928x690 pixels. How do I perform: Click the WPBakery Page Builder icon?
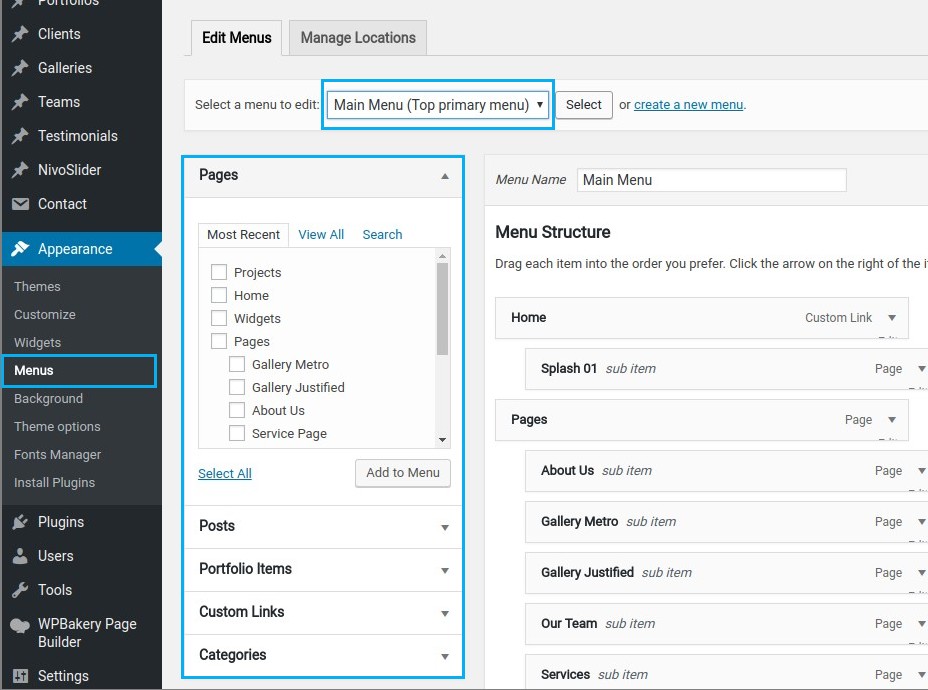20,626
